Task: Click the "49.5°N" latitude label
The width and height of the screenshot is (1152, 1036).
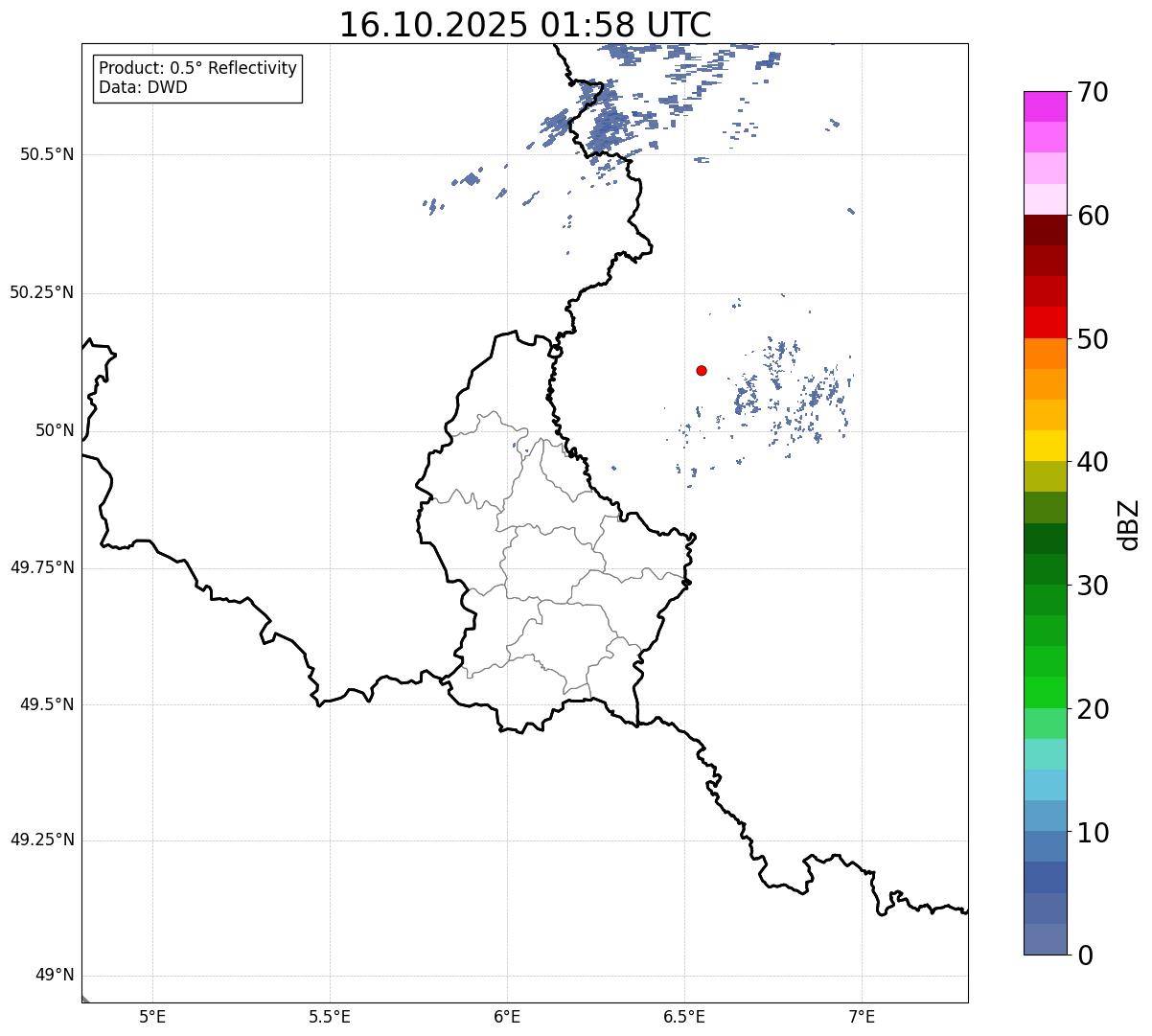Action: pyautogui.click(x=47, y=704)
